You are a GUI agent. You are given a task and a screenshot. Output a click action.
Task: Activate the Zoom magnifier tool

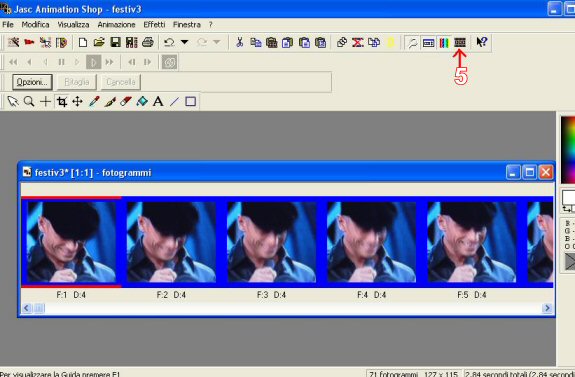pyautogui.click(x=29, y=102)
